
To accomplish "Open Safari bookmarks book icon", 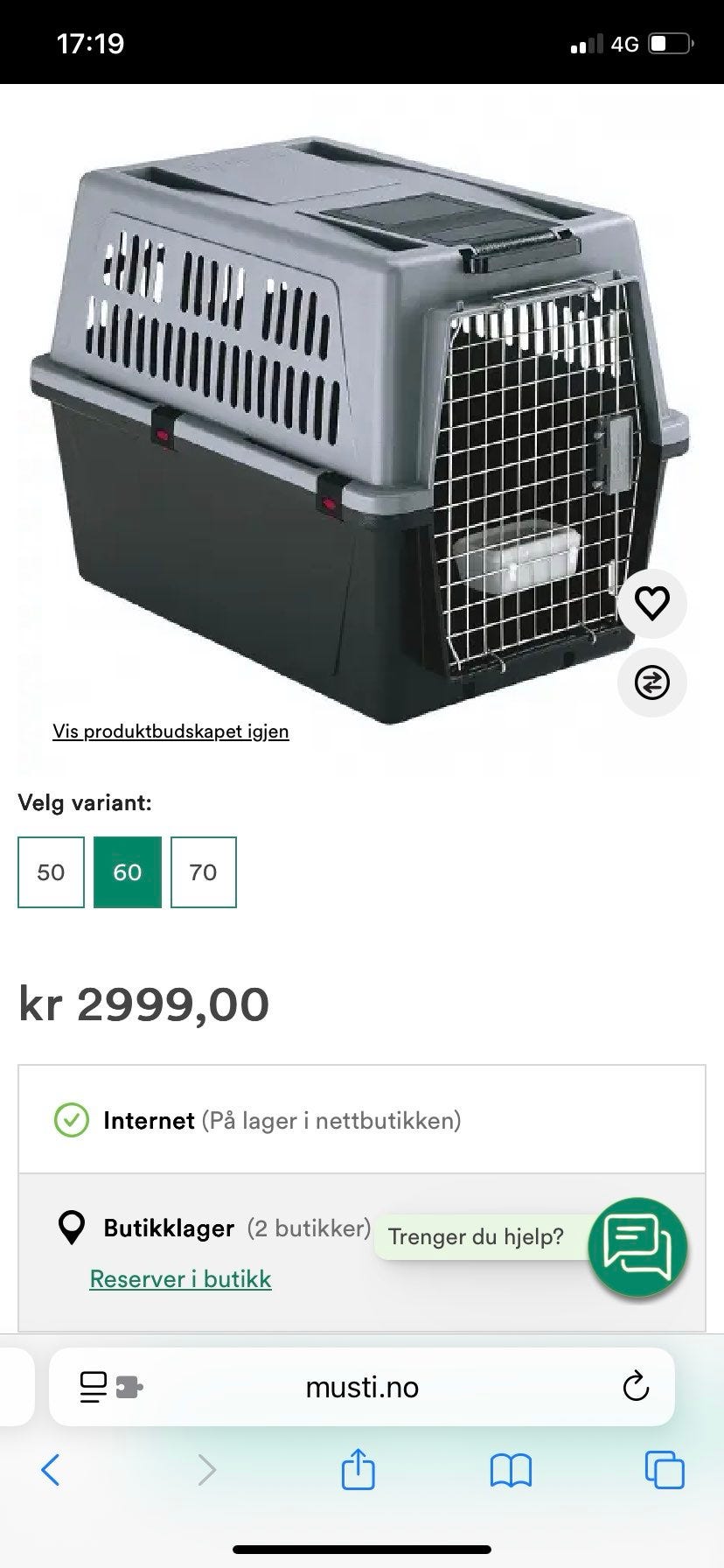I will click(x=512, y=1470).
